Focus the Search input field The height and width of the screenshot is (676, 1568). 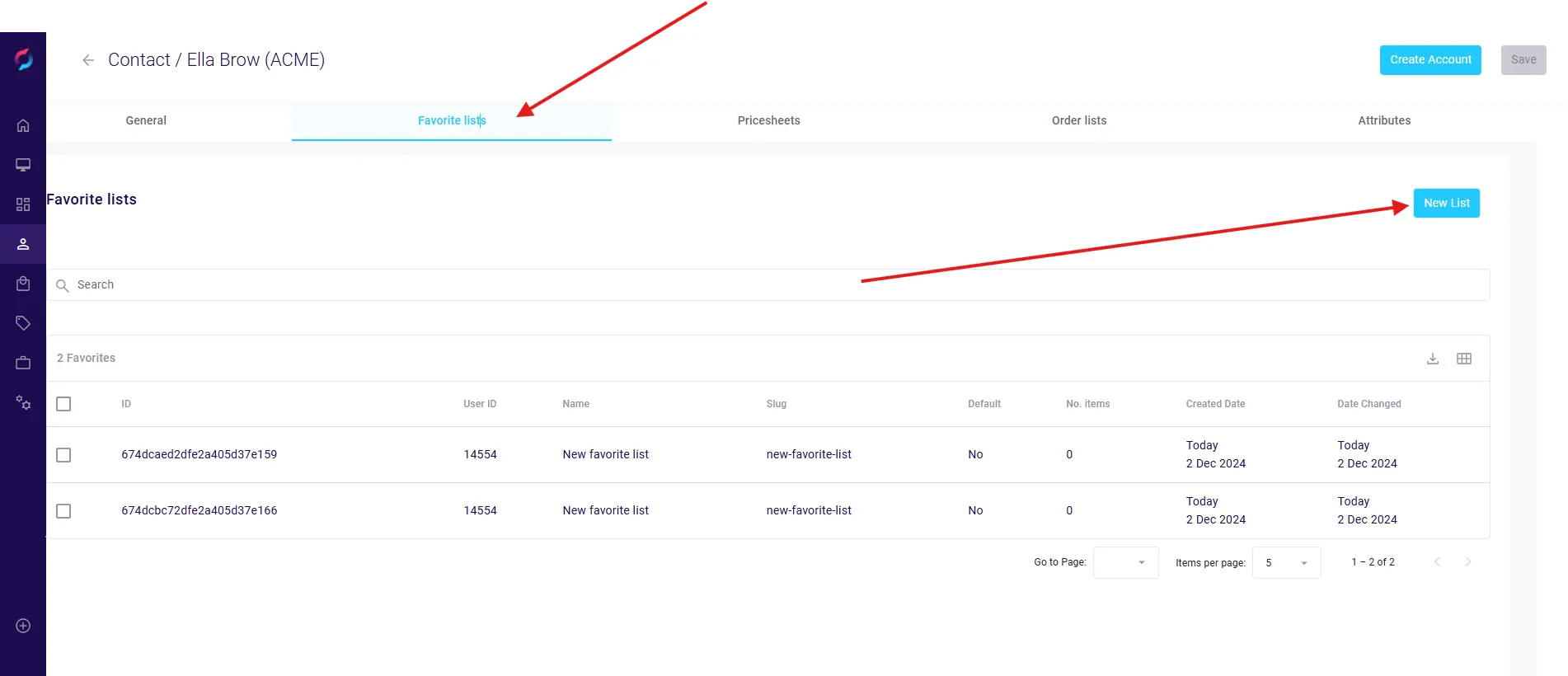click(x=768, y=285)
